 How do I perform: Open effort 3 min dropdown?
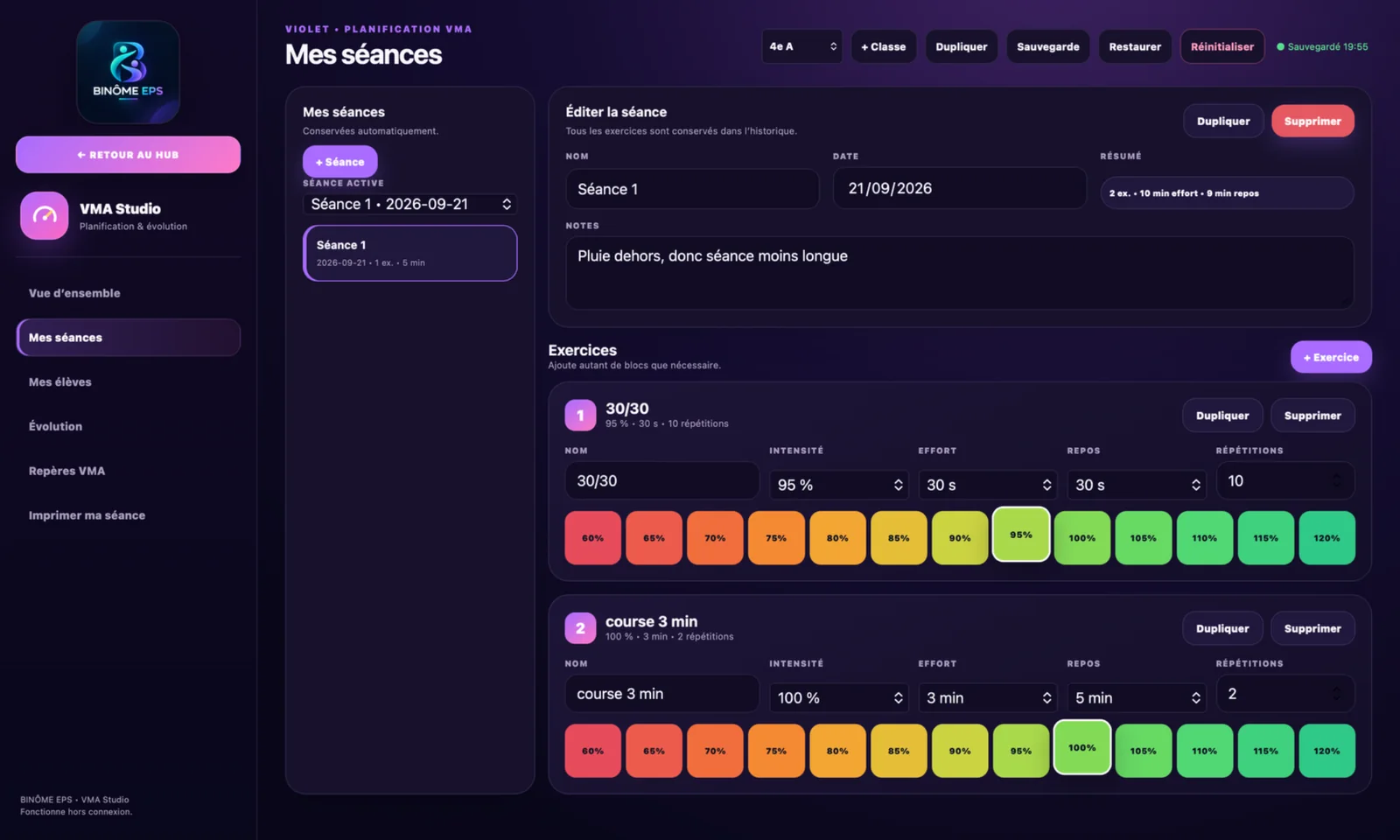pyautogui.click(x=989, y=697)
